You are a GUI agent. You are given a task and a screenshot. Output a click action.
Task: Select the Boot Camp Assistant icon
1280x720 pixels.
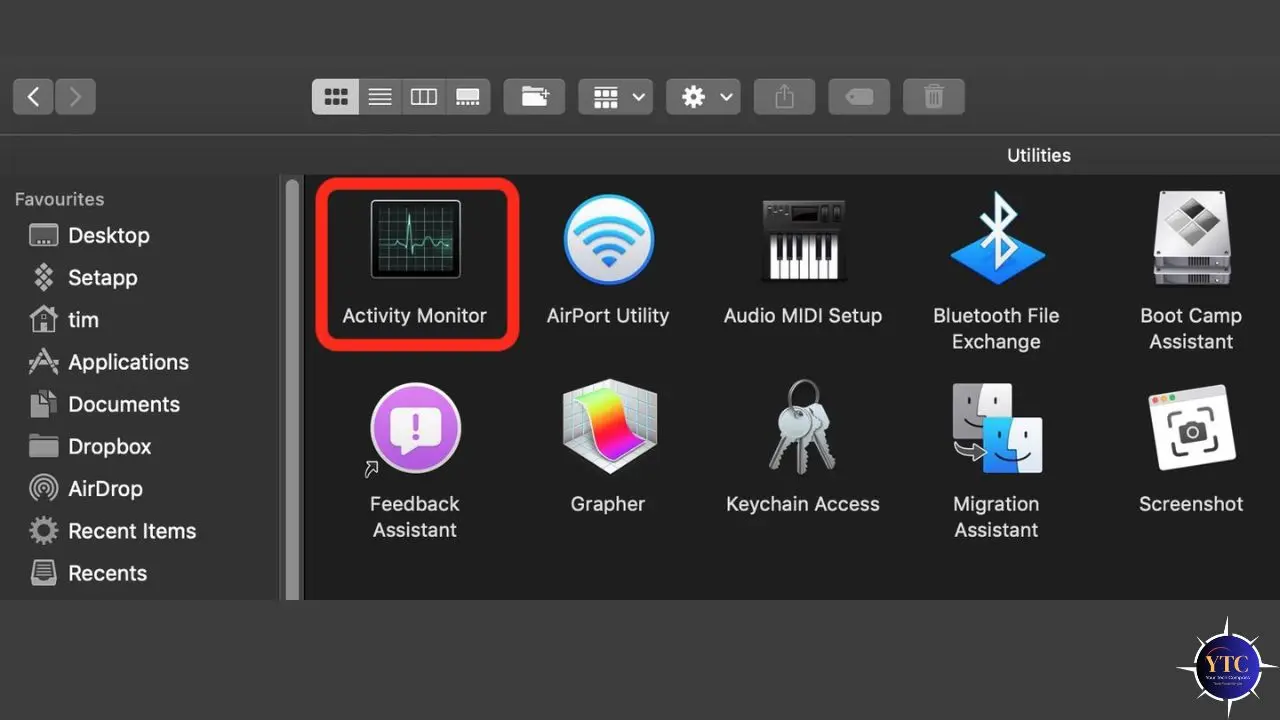(1191, 239)
